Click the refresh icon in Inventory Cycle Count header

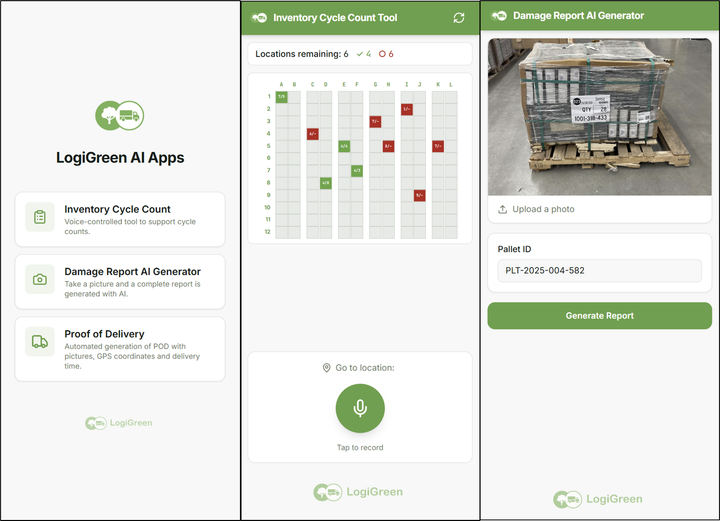point(459,18)
